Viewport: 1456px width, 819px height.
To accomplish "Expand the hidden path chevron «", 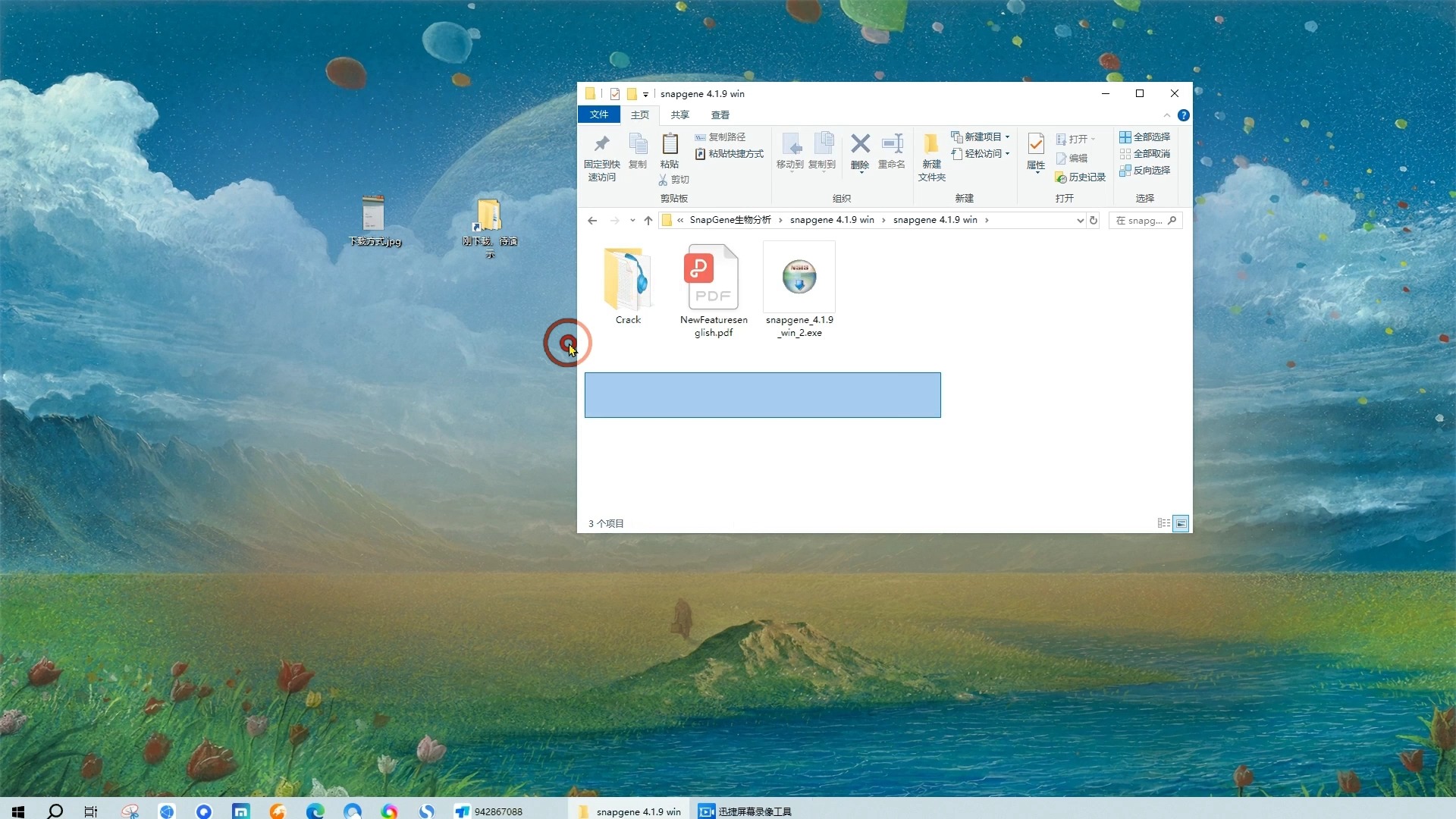I will coord(680,221).
